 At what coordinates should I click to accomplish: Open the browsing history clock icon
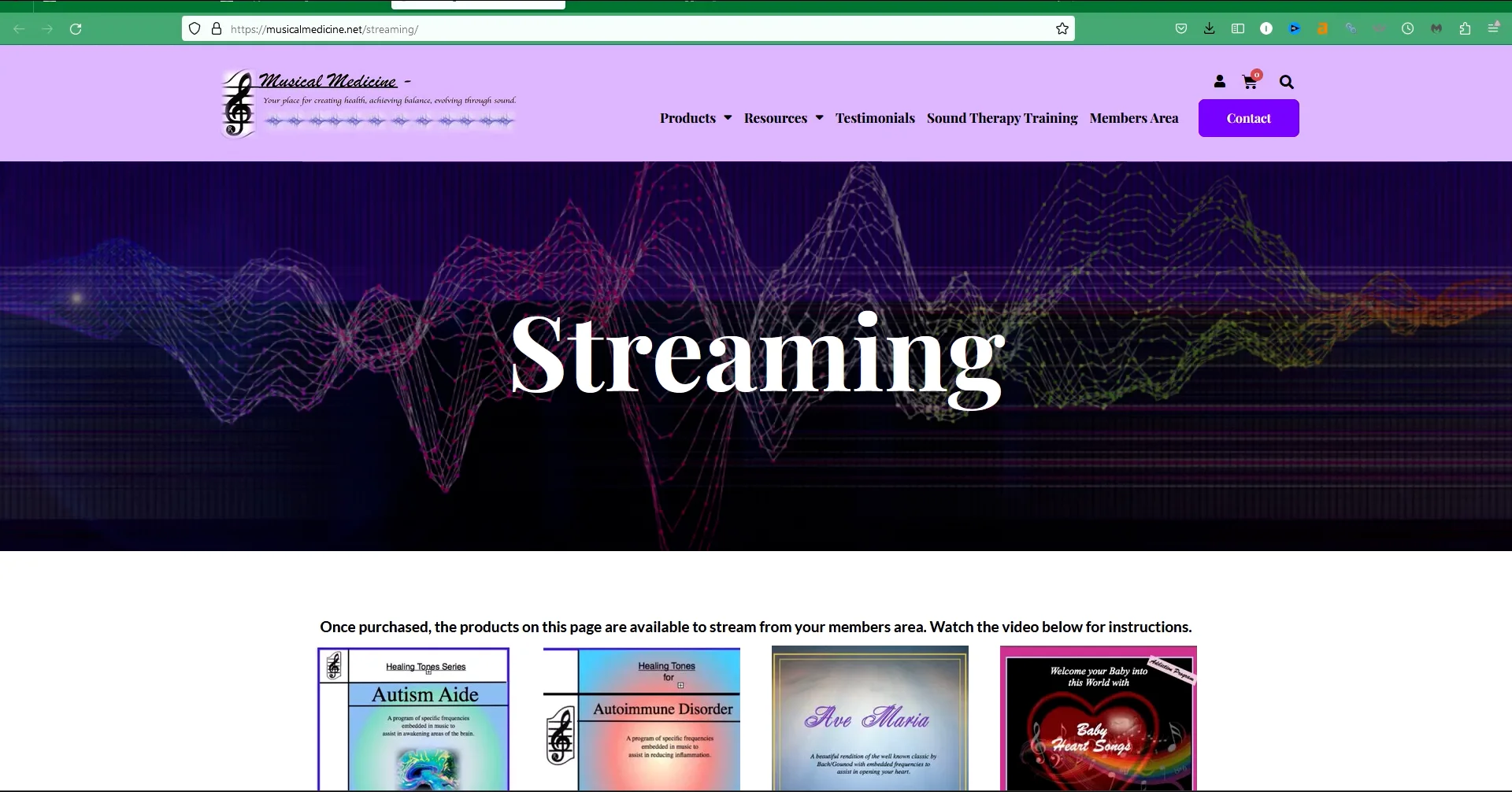click(x=1408, y=28)
